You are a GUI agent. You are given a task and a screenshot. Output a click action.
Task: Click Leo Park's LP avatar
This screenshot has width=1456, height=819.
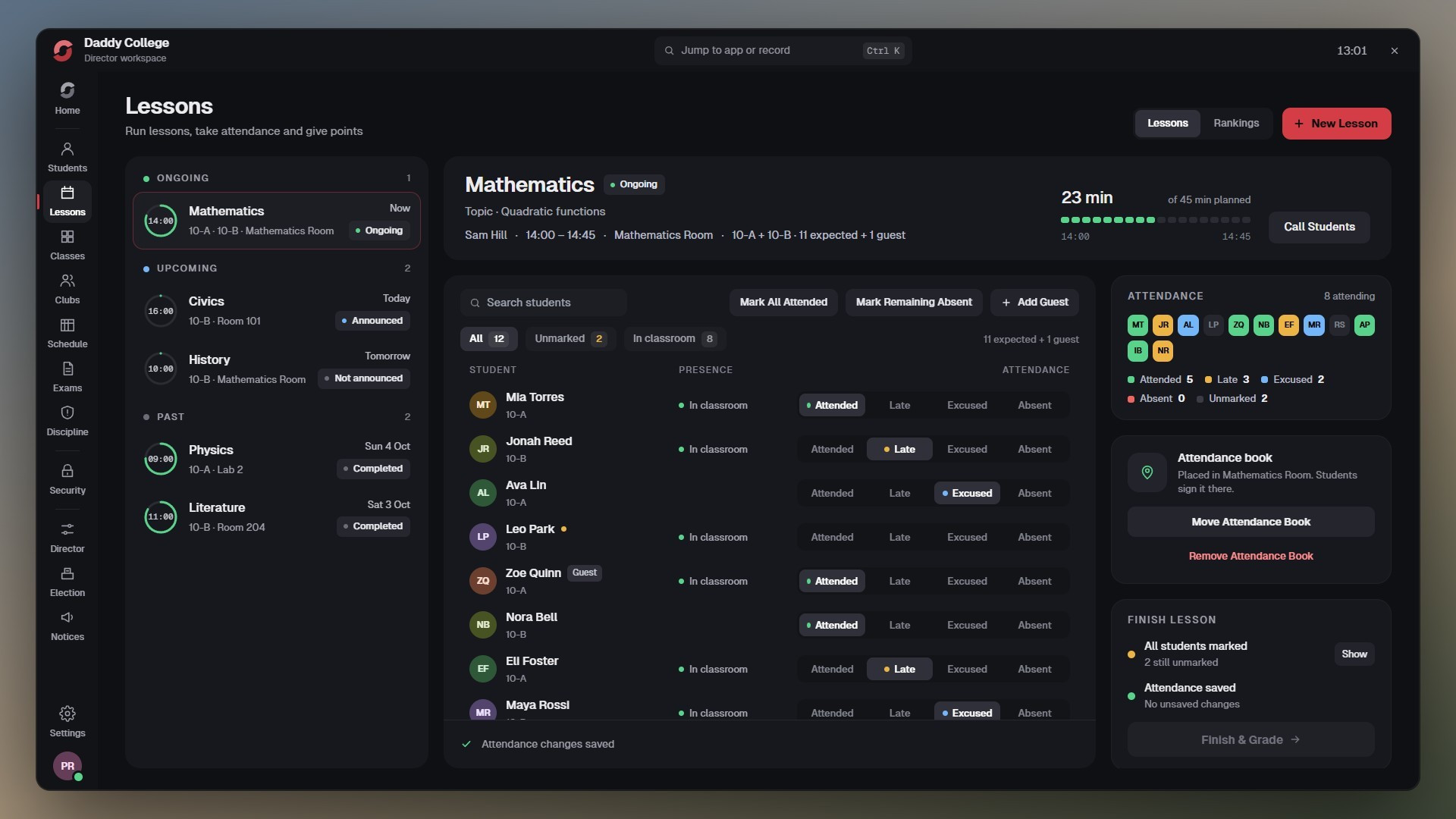(483, 537)
